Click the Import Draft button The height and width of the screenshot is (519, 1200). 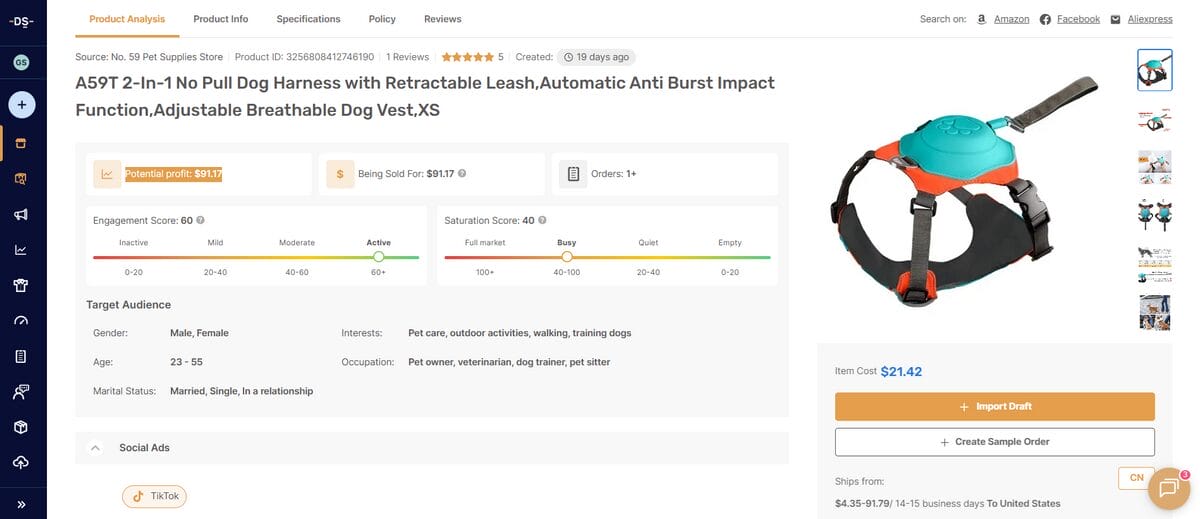pyautogui.click(x=994, y=407)
